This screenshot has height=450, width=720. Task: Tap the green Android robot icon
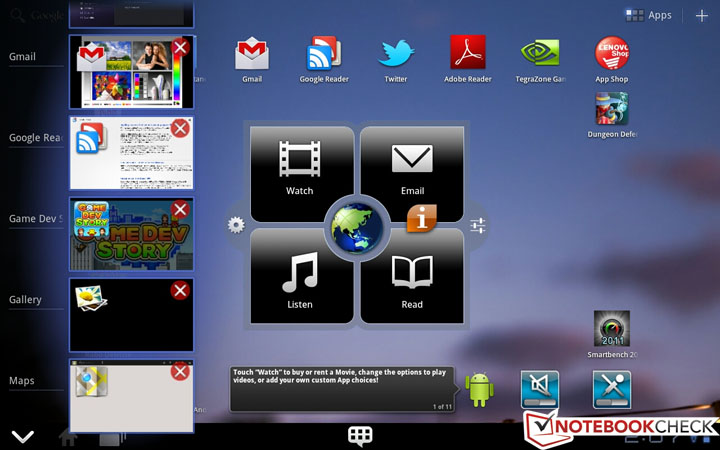[479, 389]
